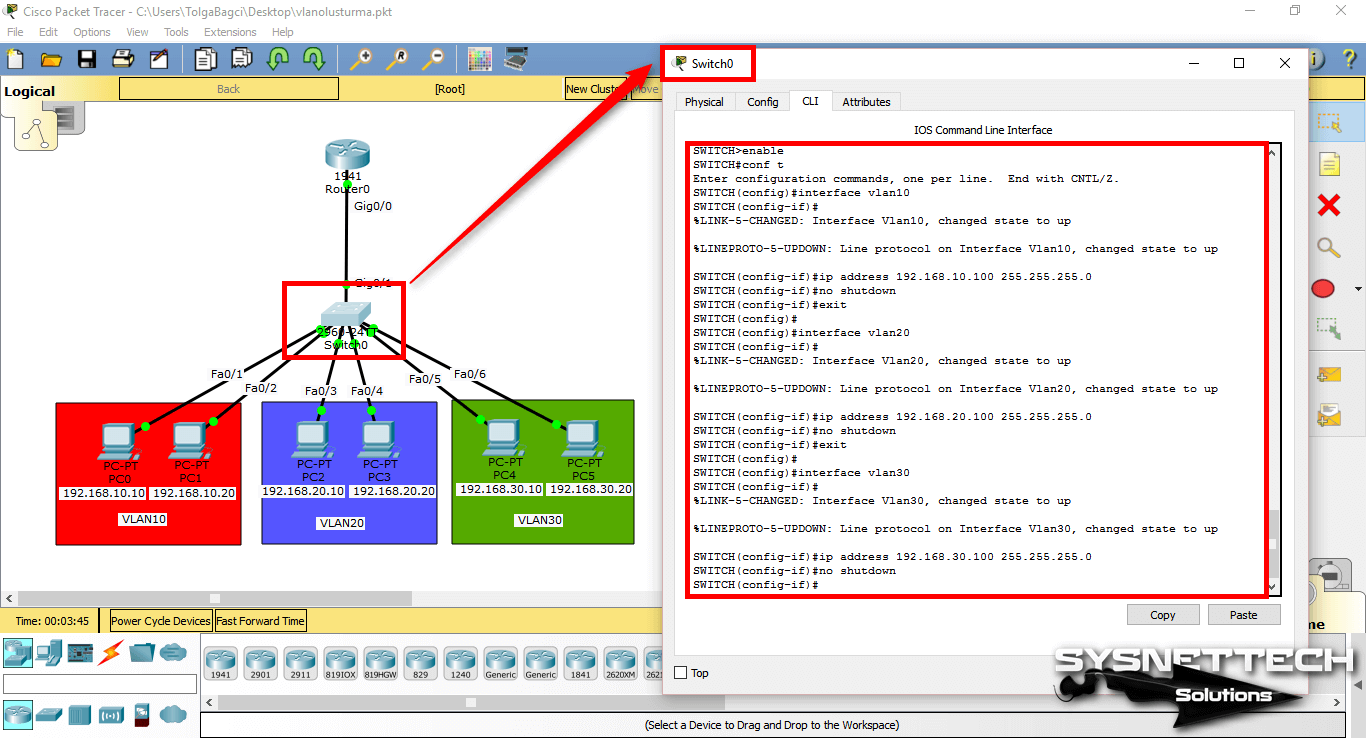Select the Components category

pyautogui.click(x=80, y=653)
